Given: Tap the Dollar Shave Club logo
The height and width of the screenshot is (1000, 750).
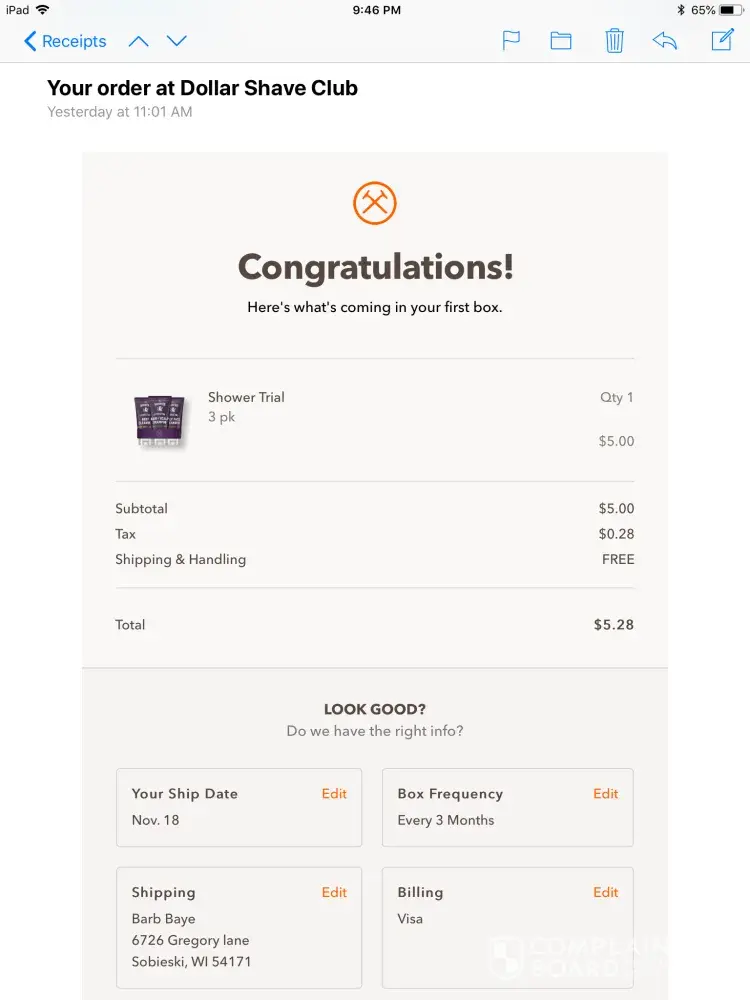Looking at the screenshot, I should (375, 203).
